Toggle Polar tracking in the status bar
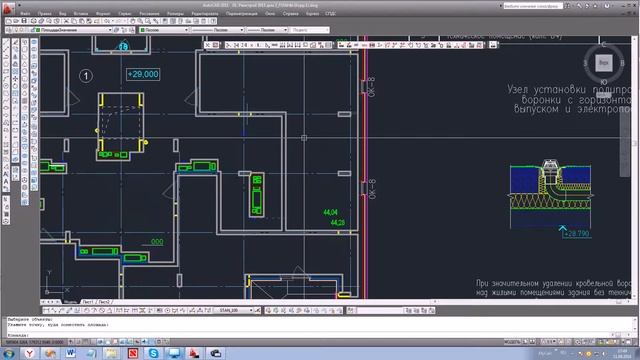640x360 pixels. click(x=100, y=341)
